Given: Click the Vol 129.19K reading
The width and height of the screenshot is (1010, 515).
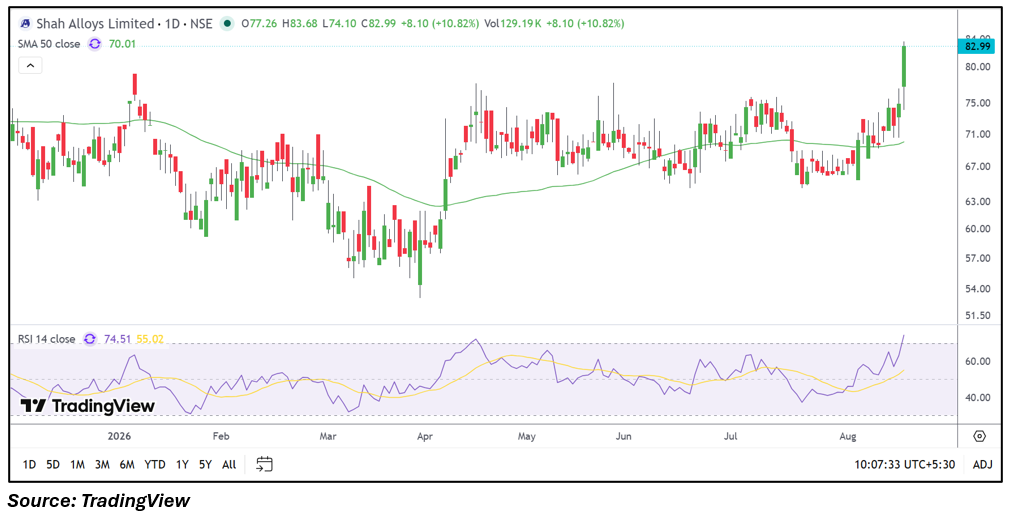Looking at the screenshot, I should click(513, 24).
